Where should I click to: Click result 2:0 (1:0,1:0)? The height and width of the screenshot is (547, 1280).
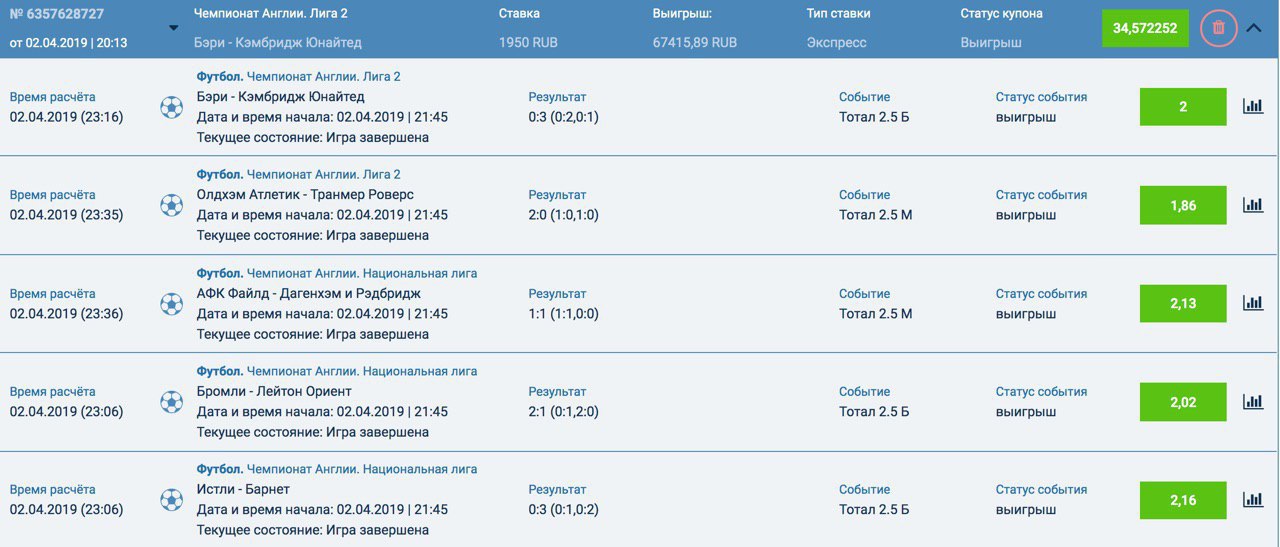click(x=564, y=215)
